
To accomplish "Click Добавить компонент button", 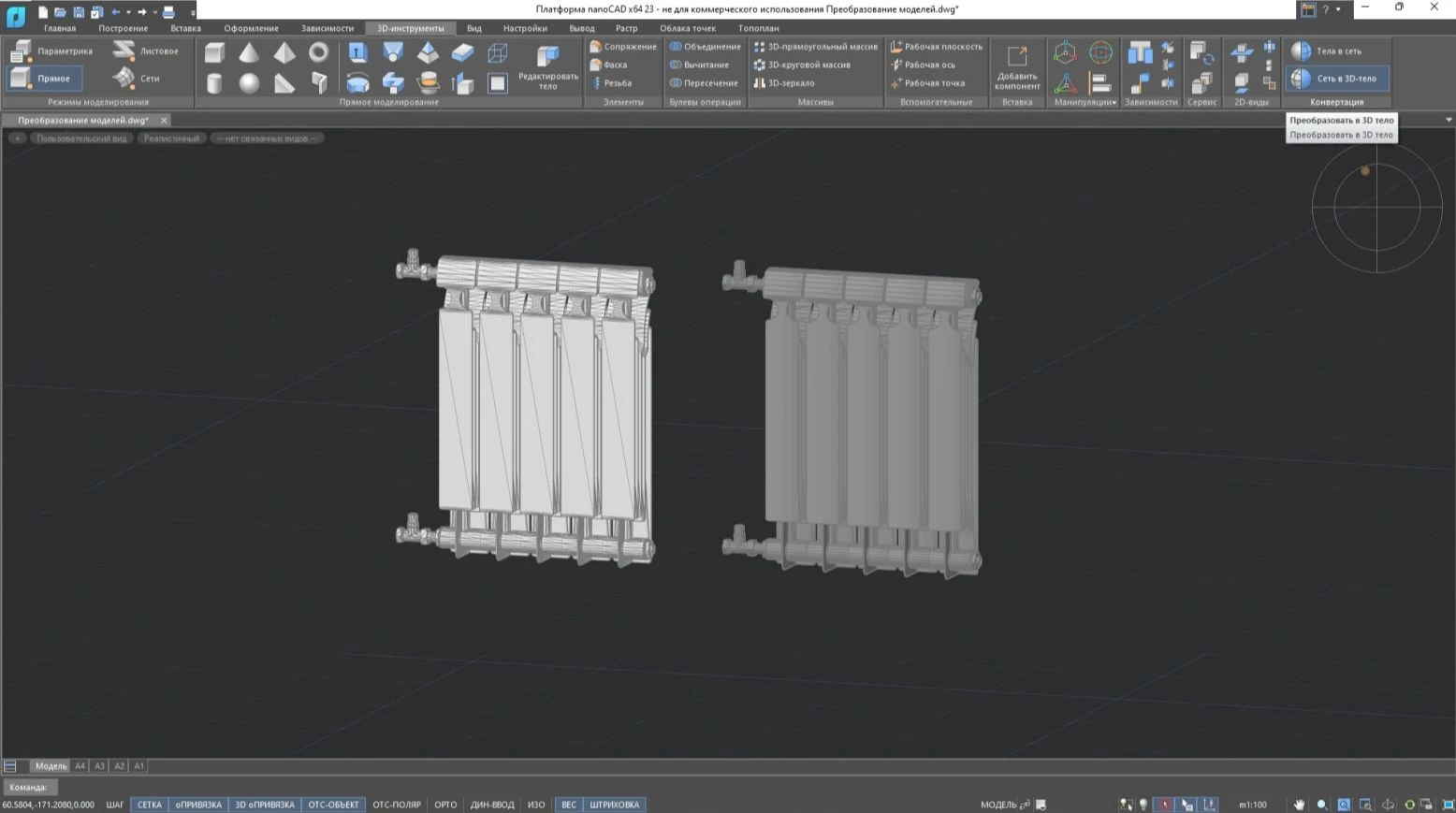I will 1017,66.
